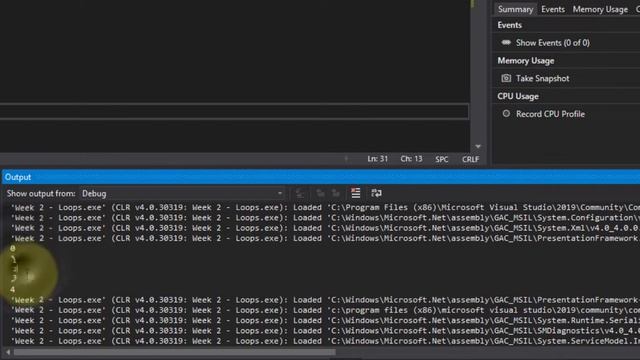
Task: Switch to the Memory Usage tab
Action: click(600, 9)
